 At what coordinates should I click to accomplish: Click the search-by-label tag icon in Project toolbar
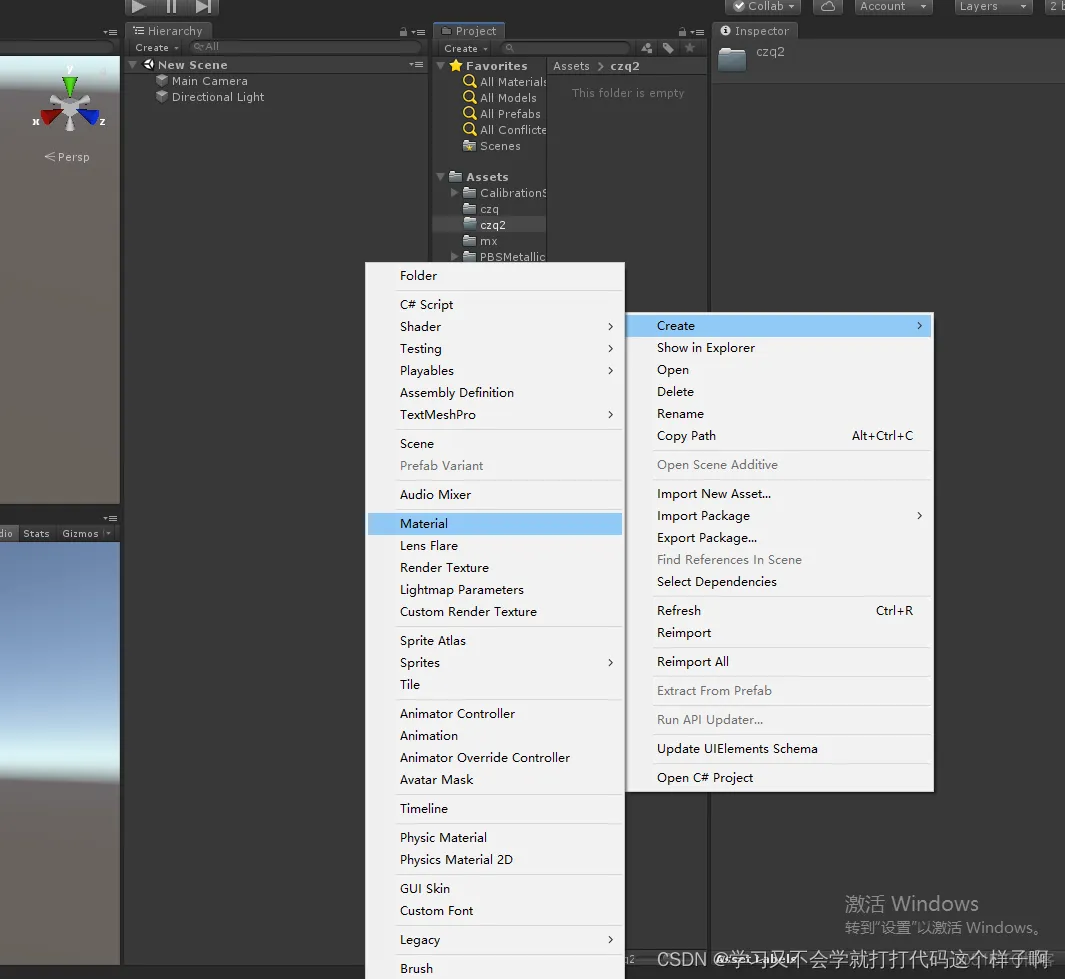point(668,47)
